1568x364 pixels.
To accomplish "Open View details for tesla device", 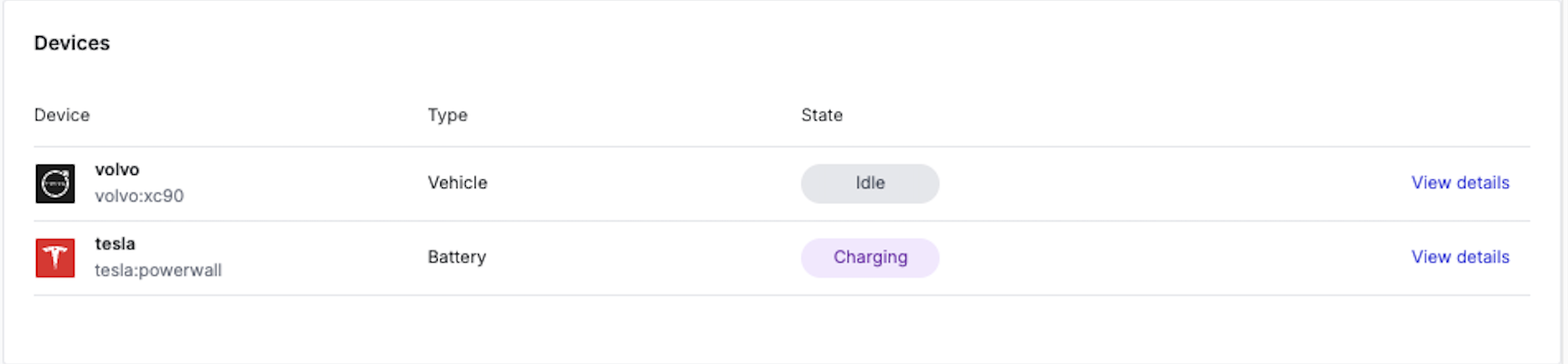I will (x=1460, y=257).
